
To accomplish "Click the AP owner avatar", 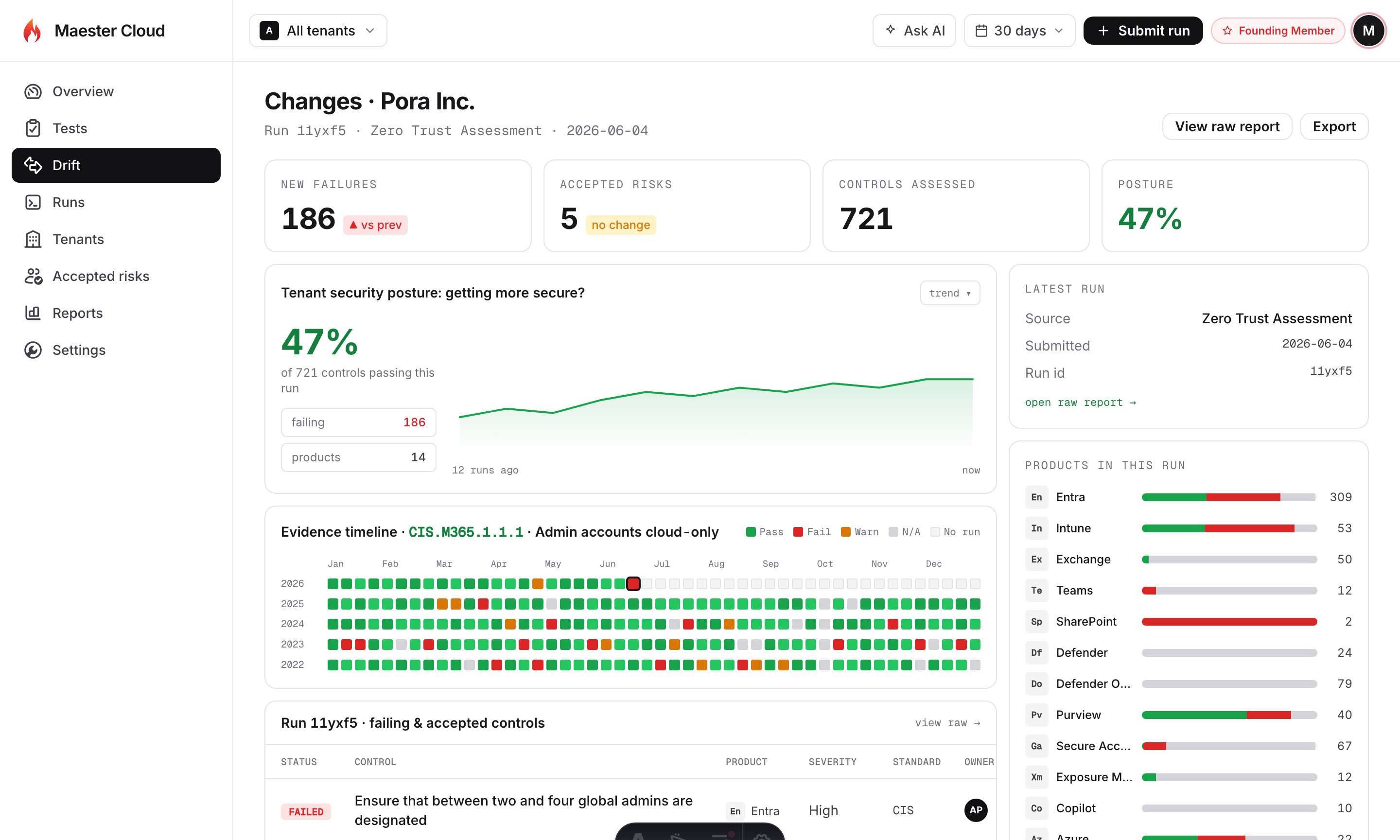I will click(976, 810).
